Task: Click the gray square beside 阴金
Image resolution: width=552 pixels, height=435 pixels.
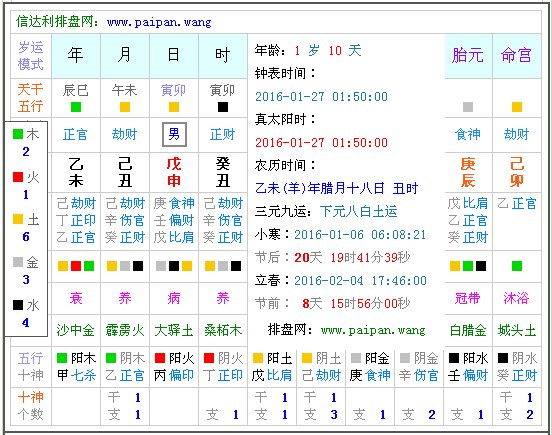Action: click(x=405, y=358)
